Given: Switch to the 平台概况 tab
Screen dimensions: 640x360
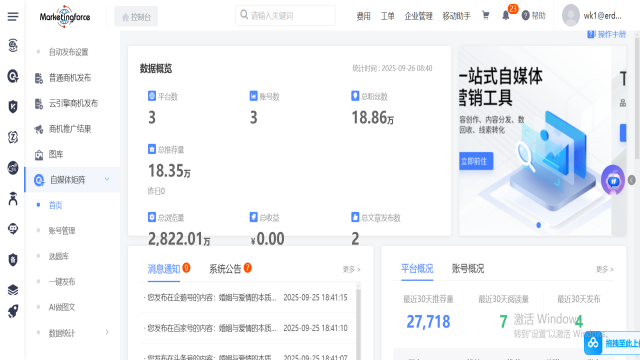Looking at the screenshot, I should click(417, 269).
